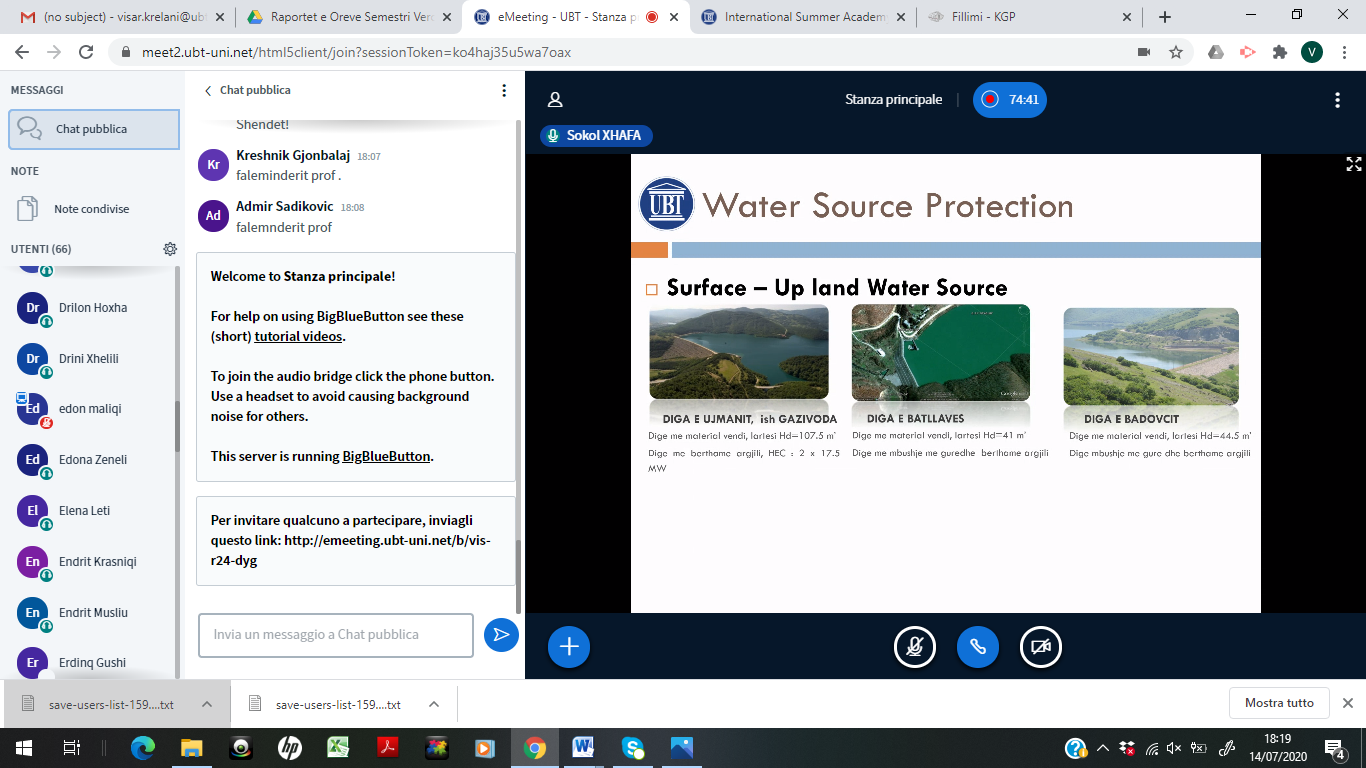This screenshot has height=768, width=1366.
Task: Expand options for first downloaded txt file
Action: tap(207, 704)
